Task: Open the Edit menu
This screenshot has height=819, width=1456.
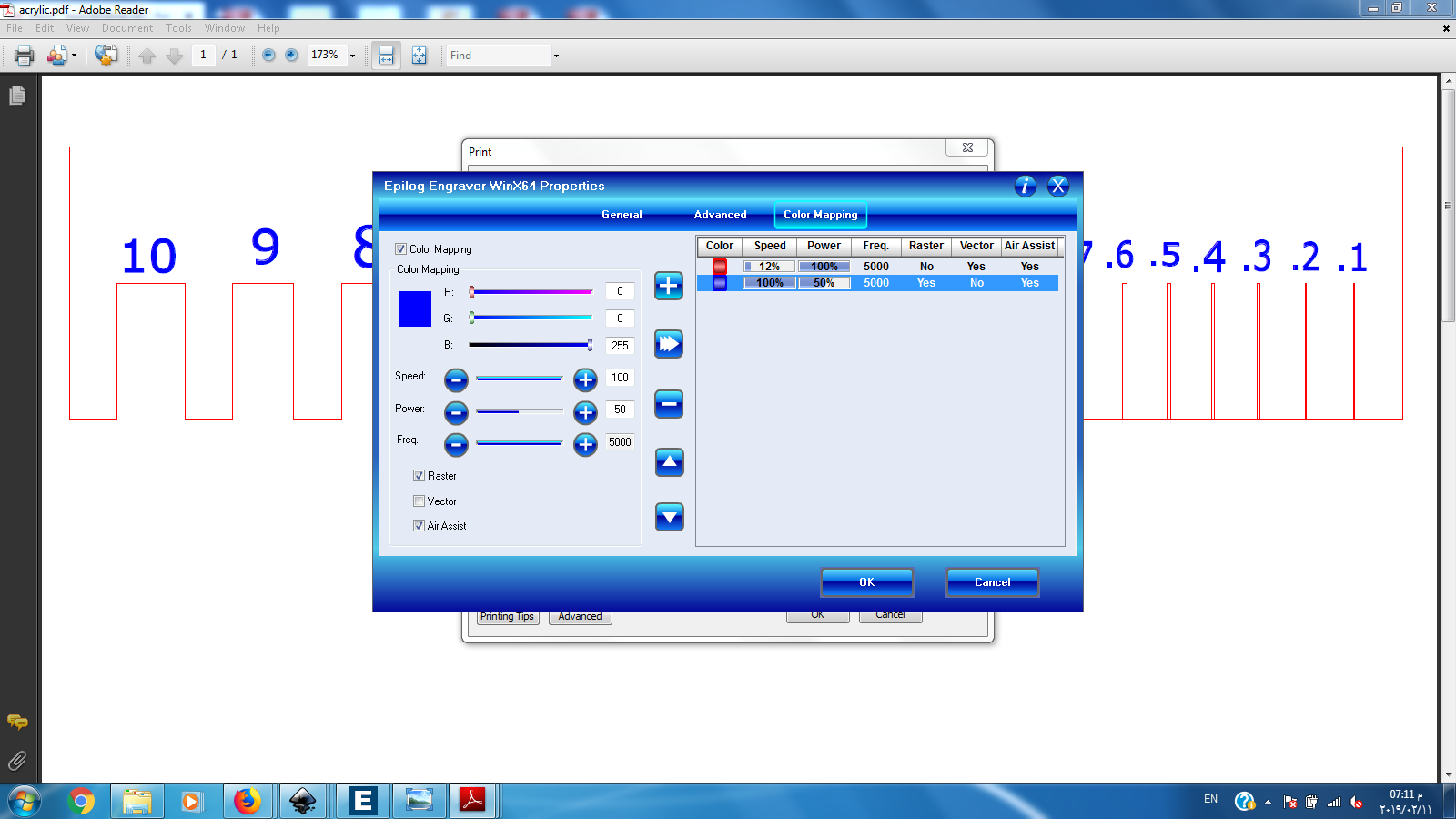Action: [x=45, y=28]
